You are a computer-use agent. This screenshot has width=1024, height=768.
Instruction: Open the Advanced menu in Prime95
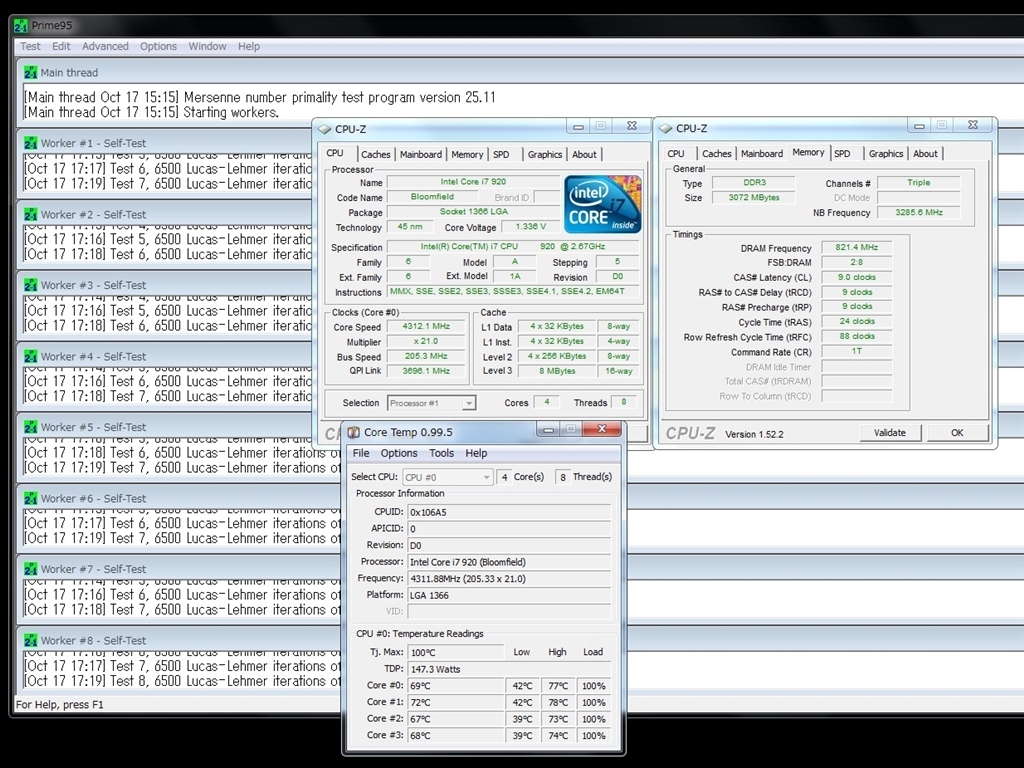pos(105,46)
